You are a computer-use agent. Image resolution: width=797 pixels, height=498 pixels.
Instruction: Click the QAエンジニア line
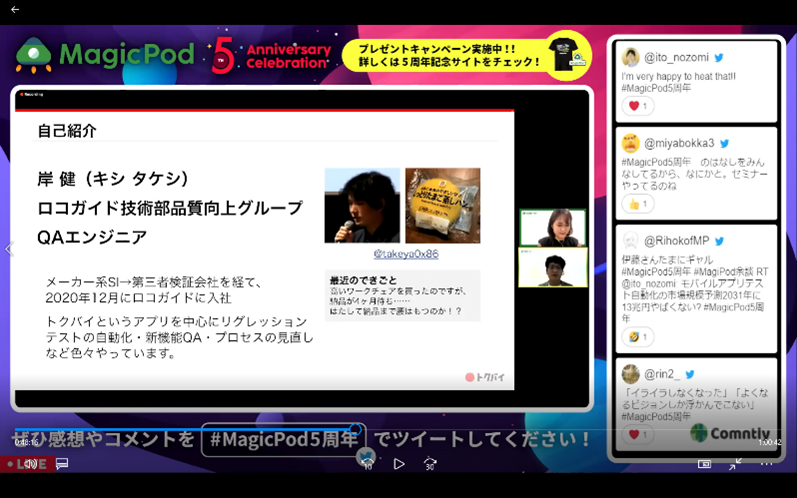(92, 237)
